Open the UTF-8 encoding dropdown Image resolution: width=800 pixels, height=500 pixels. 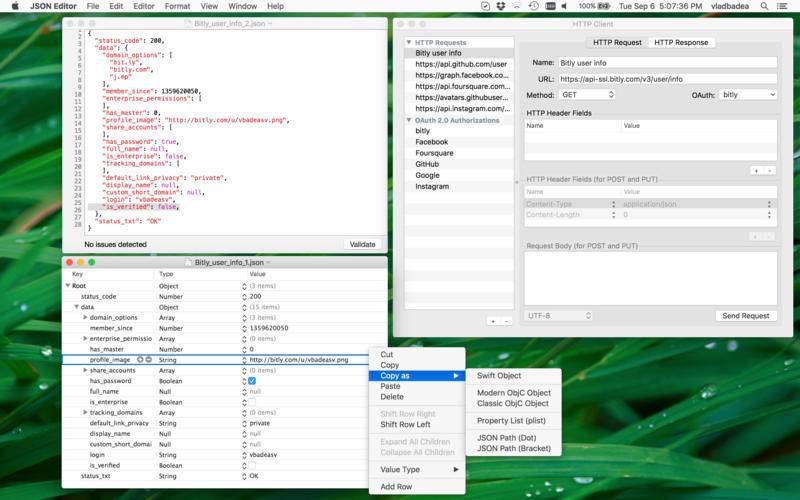pyautogui.click(x=558, y=316)
